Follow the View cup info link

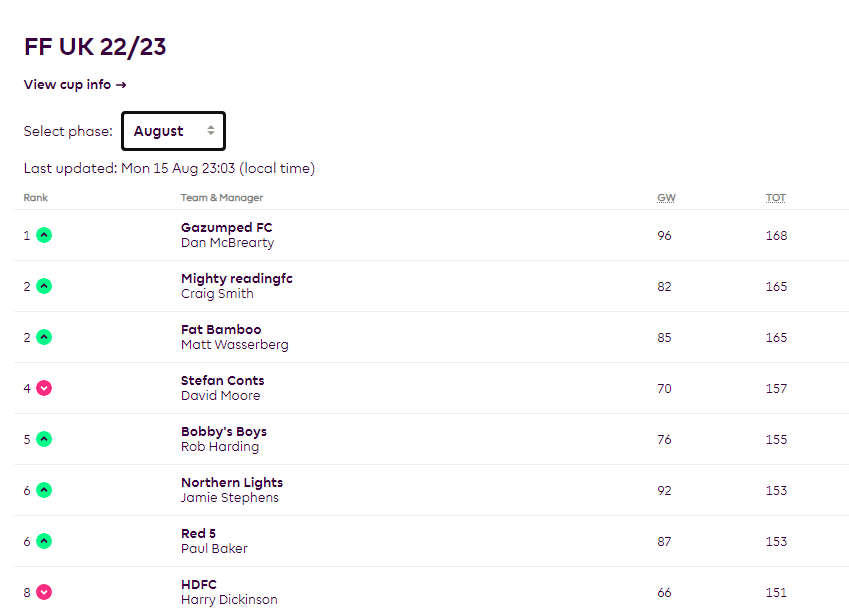(x=75, y=85)
